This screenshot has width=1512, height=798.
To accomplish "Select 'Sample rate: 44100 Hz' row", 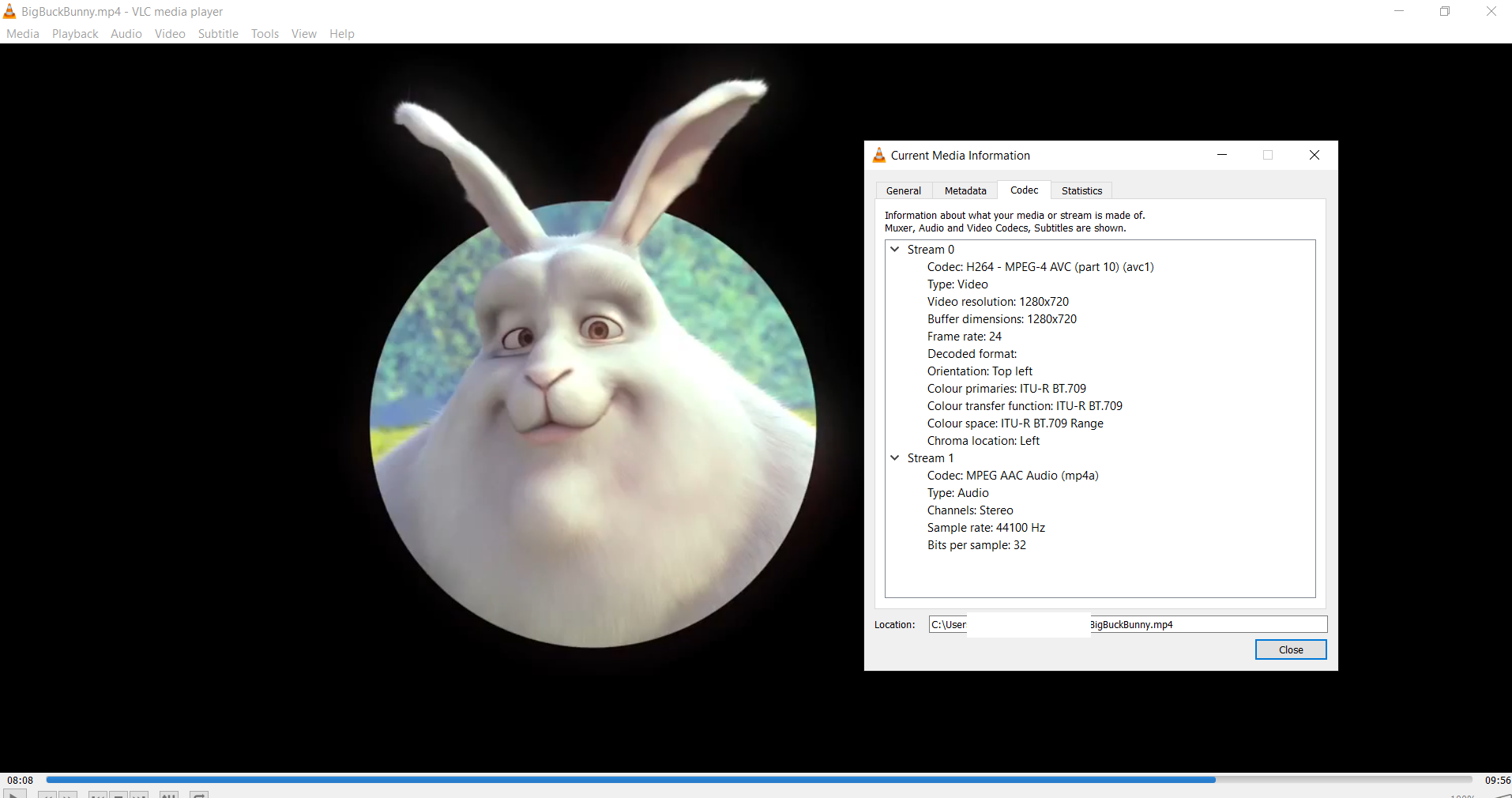I will (986, 528).
